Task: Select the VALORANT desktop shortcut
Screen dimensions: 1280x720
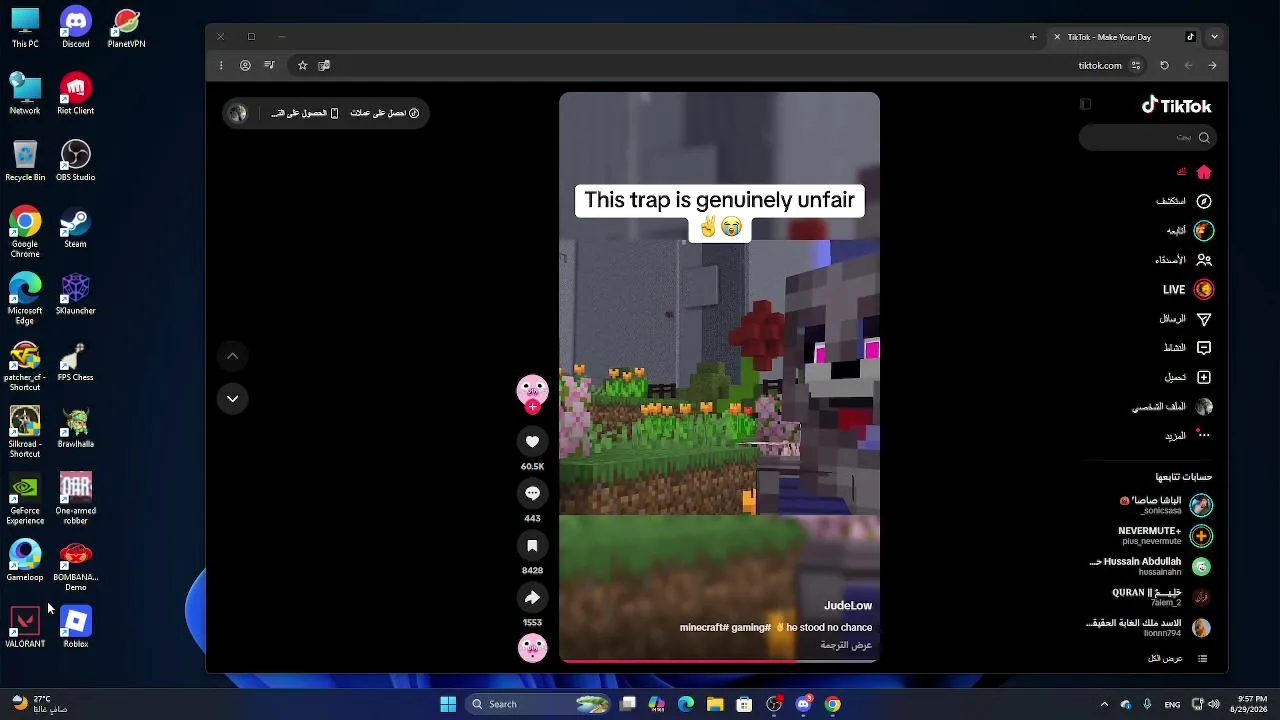Action: point(25,628)
